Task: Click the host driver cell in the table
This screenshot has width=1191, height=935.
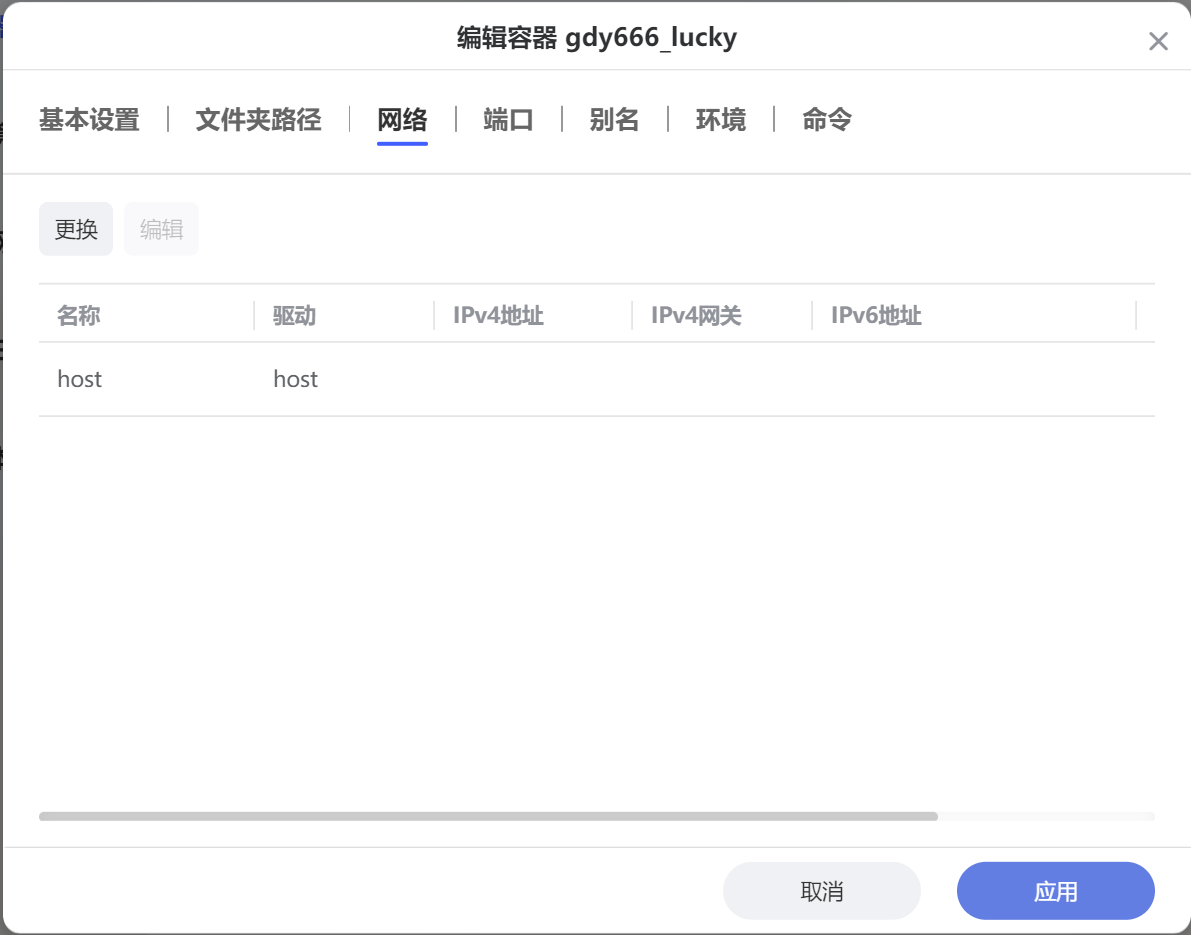Action: click(295, 379)
